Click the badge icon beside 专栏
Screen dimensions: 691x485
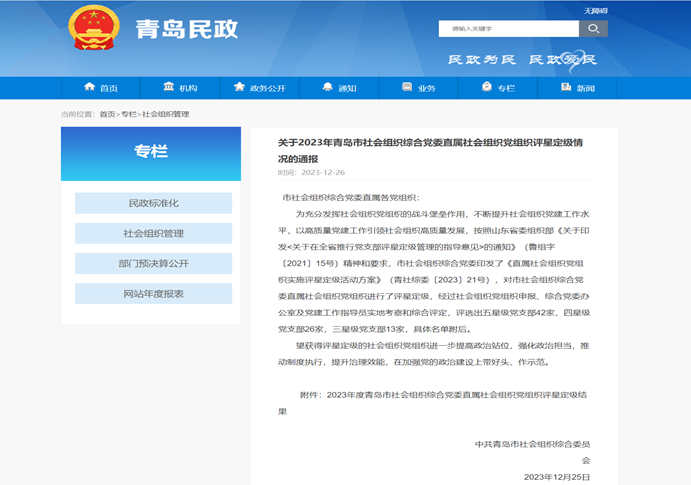tap(487, 87)
